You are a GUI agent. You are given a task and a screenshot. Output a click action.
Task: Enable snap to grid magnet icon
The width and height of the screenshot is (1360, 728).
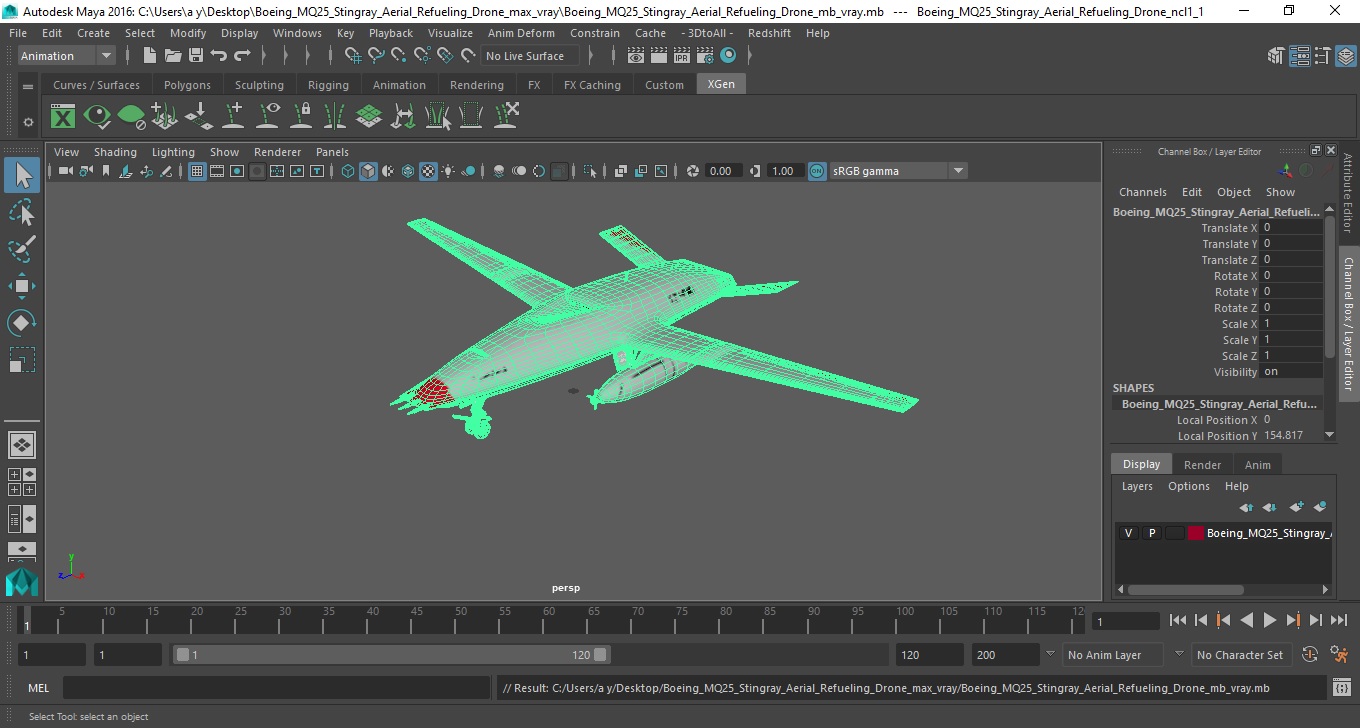pos(353,56)
